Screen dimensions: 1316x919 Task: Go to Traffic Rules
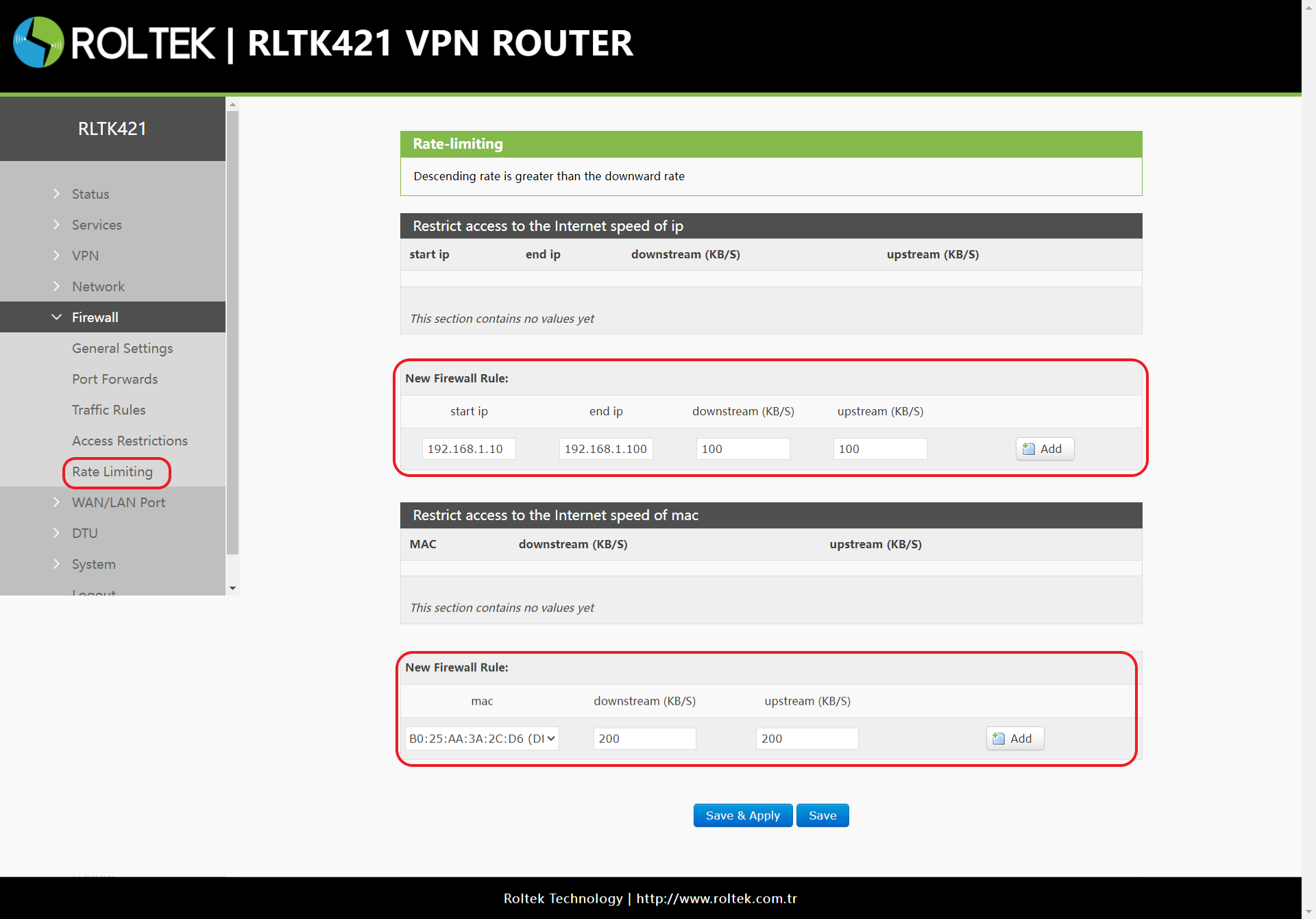click(x=108, y=410)
